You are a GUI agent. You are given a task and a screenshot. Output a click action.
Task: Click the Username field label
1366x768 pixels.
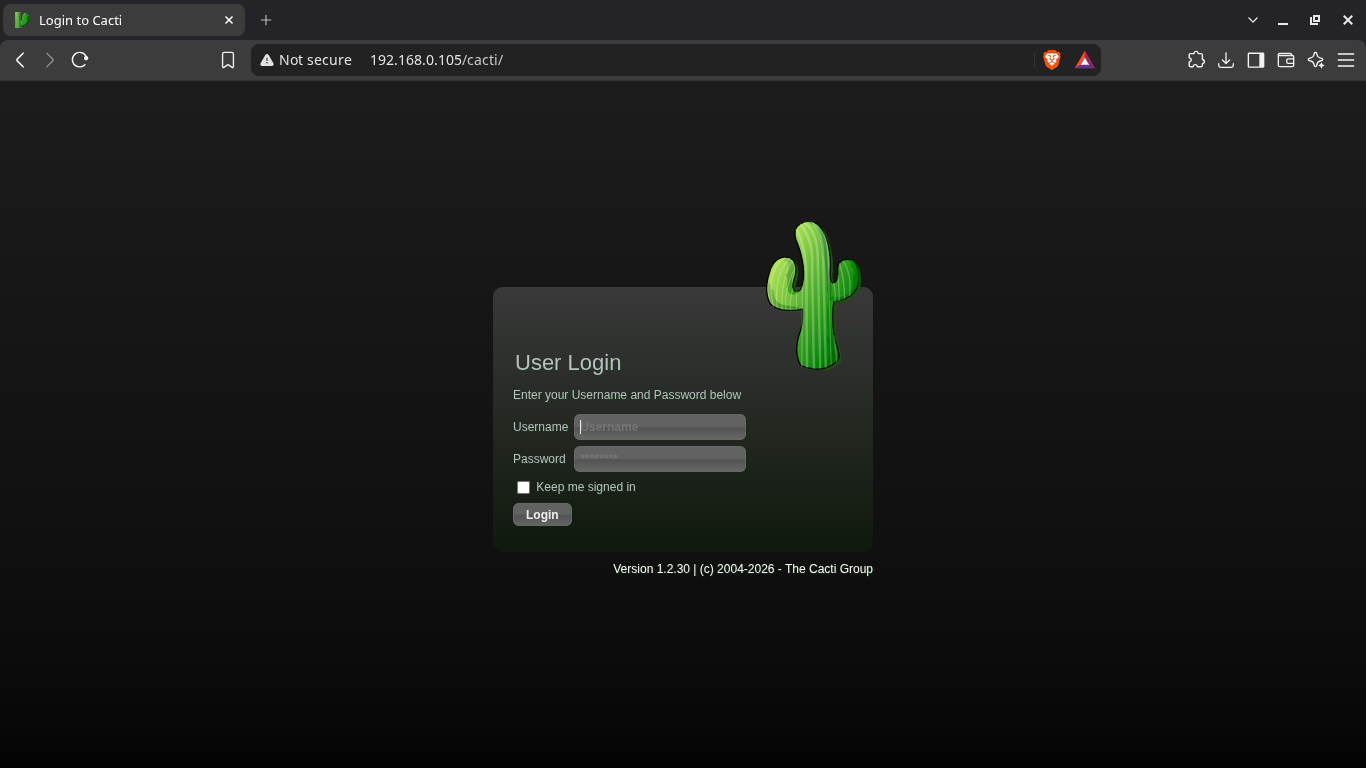540,427
